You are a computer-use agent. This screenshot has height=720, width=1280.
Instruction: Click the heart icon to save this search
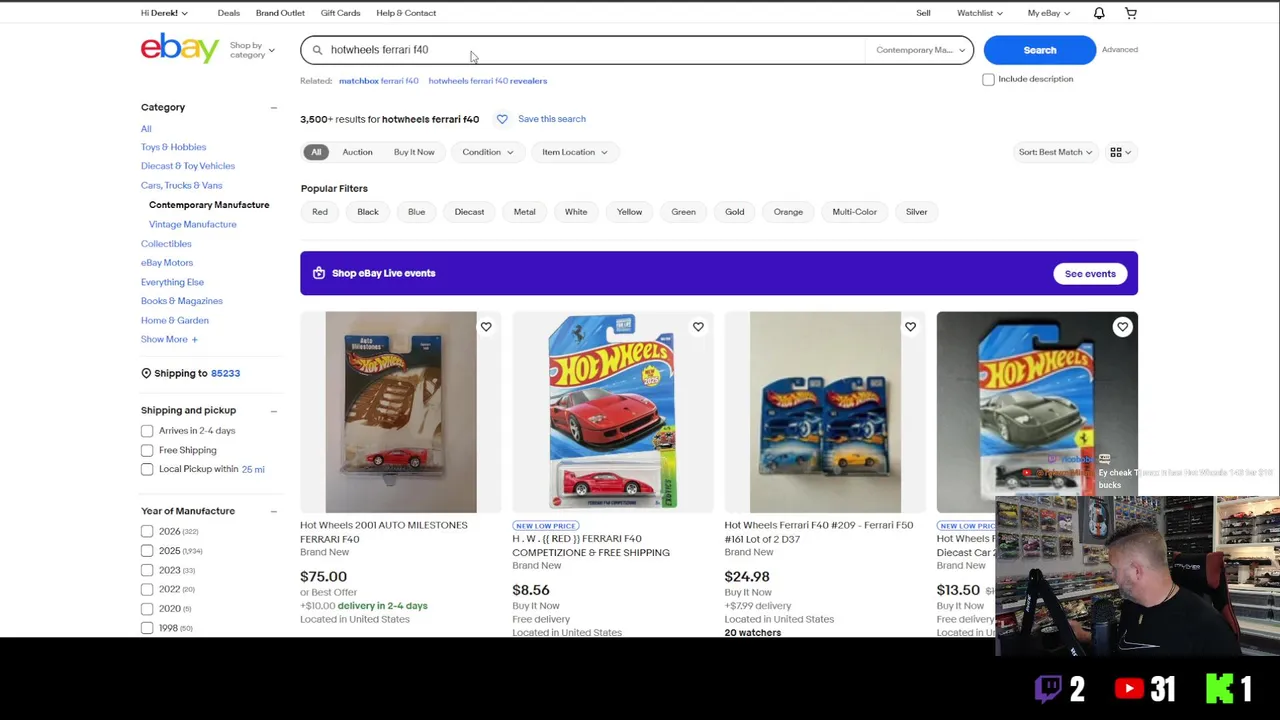[502, 119]
